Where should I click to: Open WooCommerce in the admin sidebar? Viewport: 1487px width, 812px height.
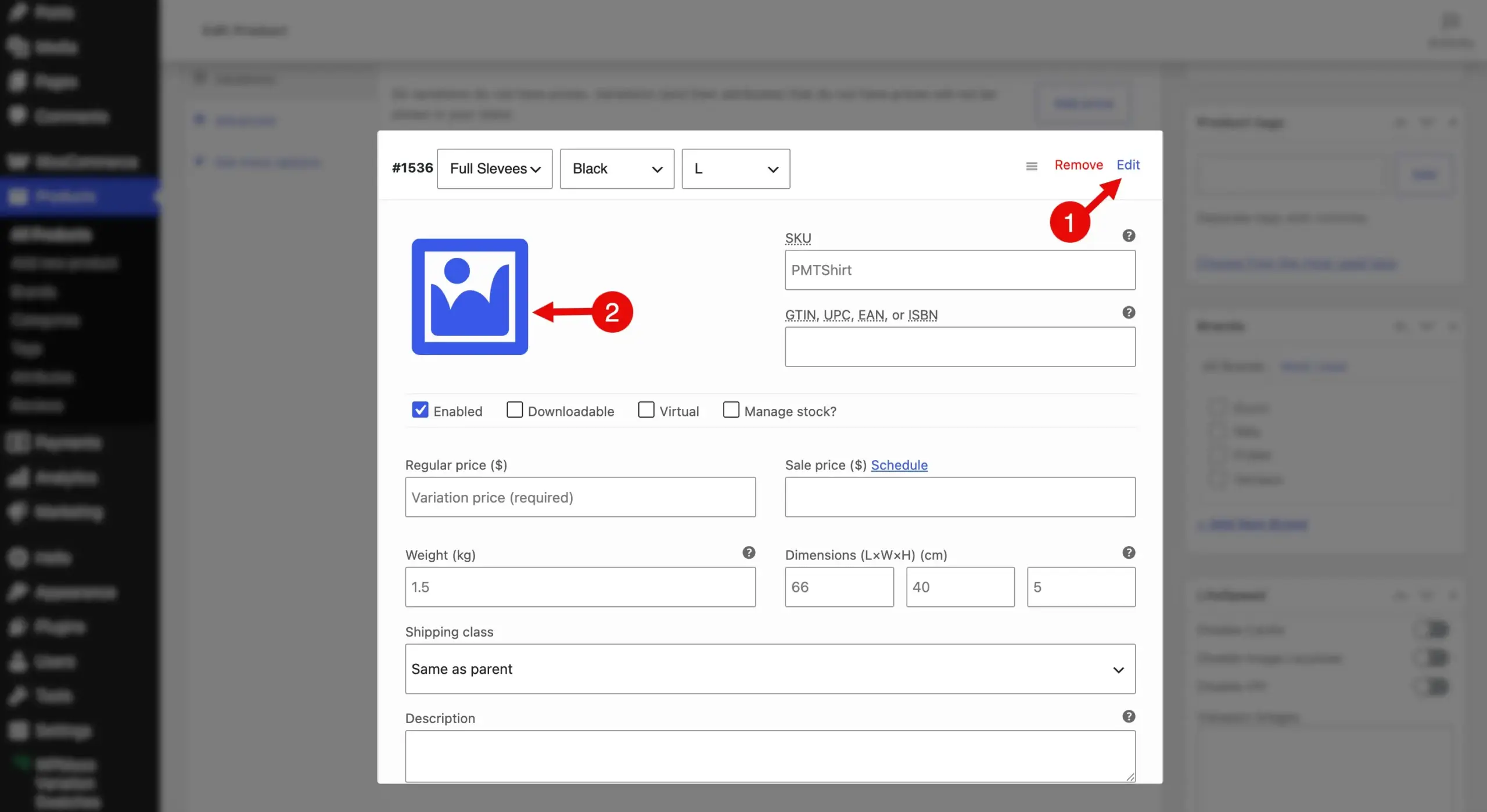click(80, 161)
